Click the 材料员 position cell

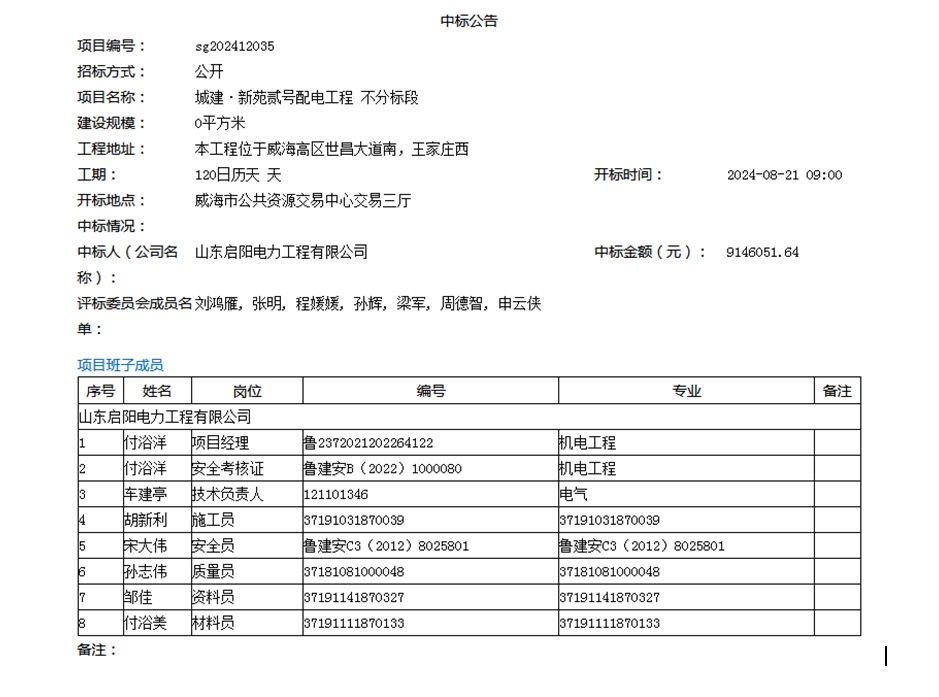pos(213,624)
